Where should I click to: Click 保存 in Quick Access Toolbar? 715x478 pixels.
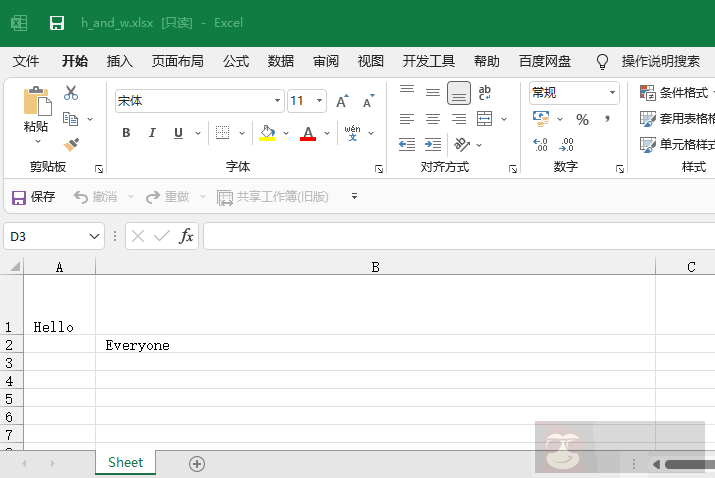(x=33, y=197)
